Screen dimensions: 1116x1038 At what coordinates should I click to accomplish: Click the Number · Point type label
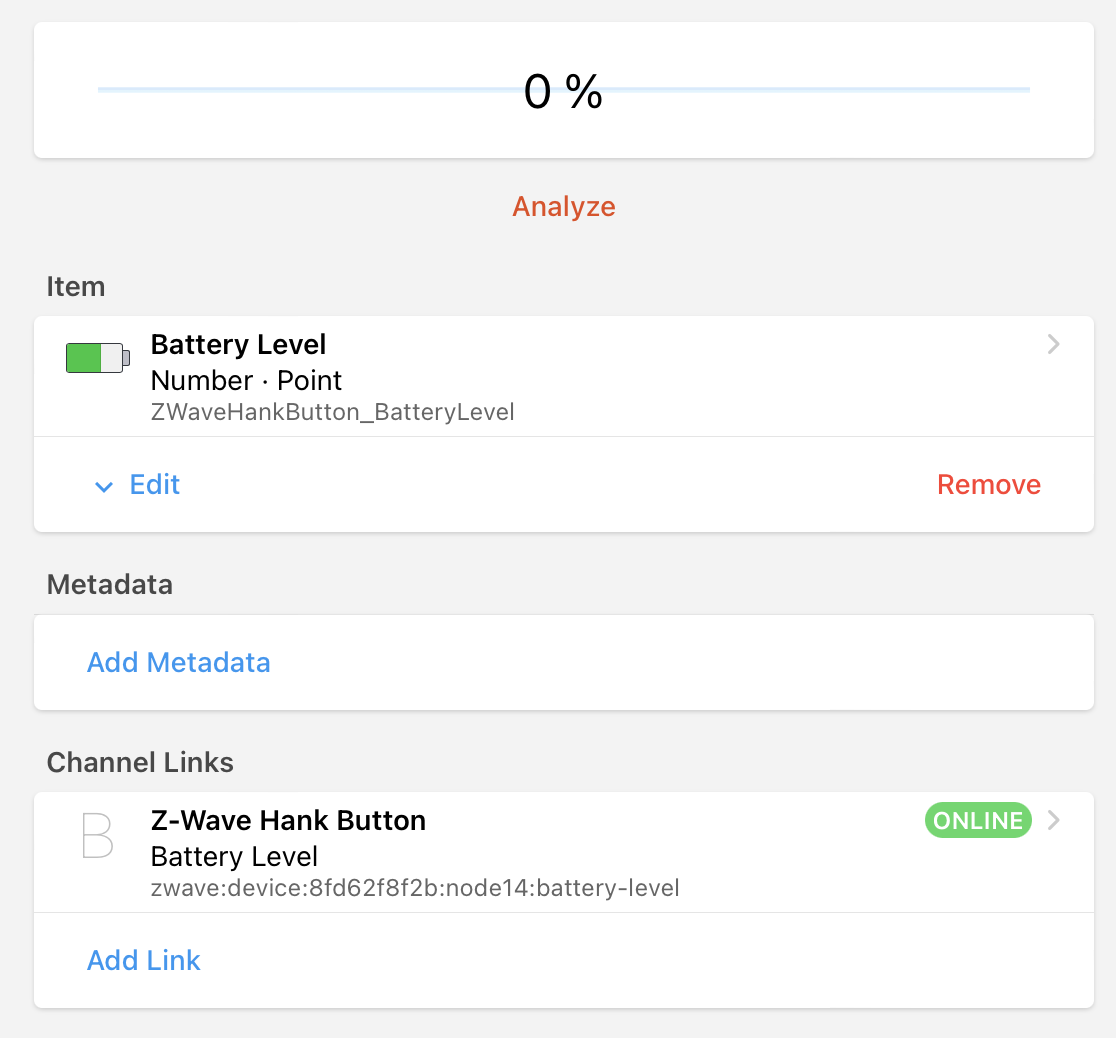(246, 381)
